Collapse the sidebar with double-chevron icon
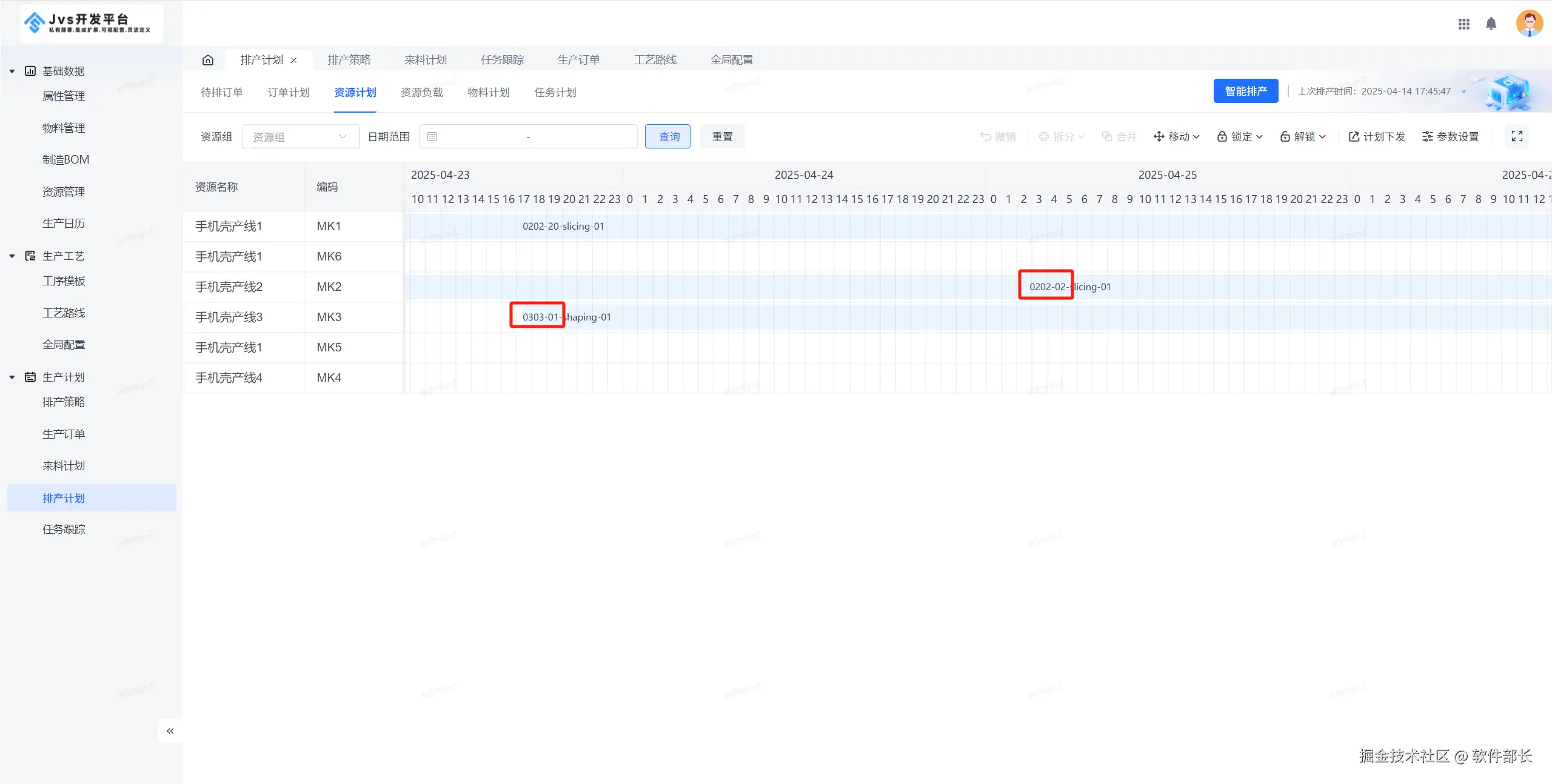Viewport: 1552px width, 784px height. [x=170, y=731]
